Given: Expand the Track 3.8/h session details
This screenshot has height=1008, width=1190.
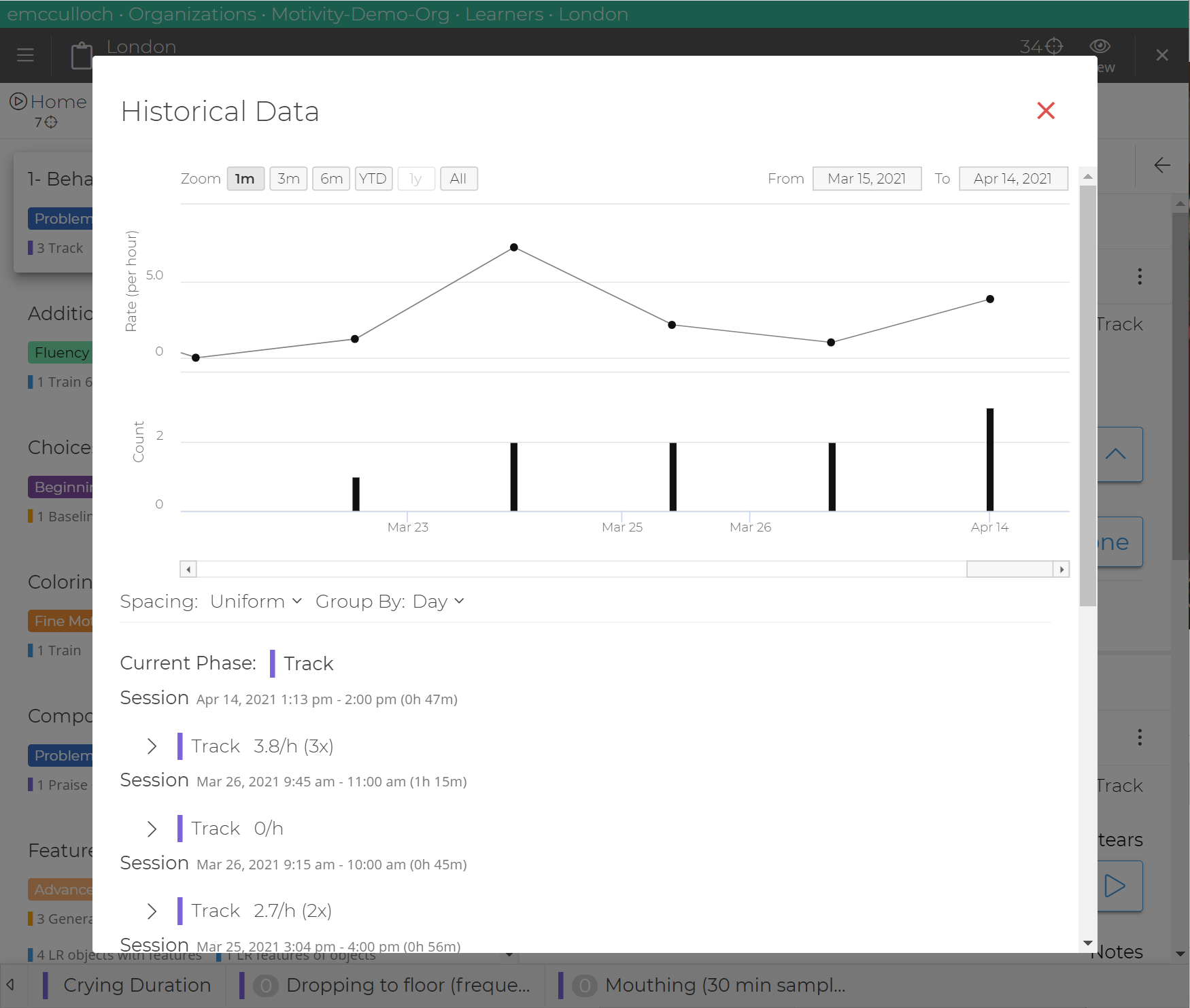Looking at the screenshot, I should (x=152, y=746).
